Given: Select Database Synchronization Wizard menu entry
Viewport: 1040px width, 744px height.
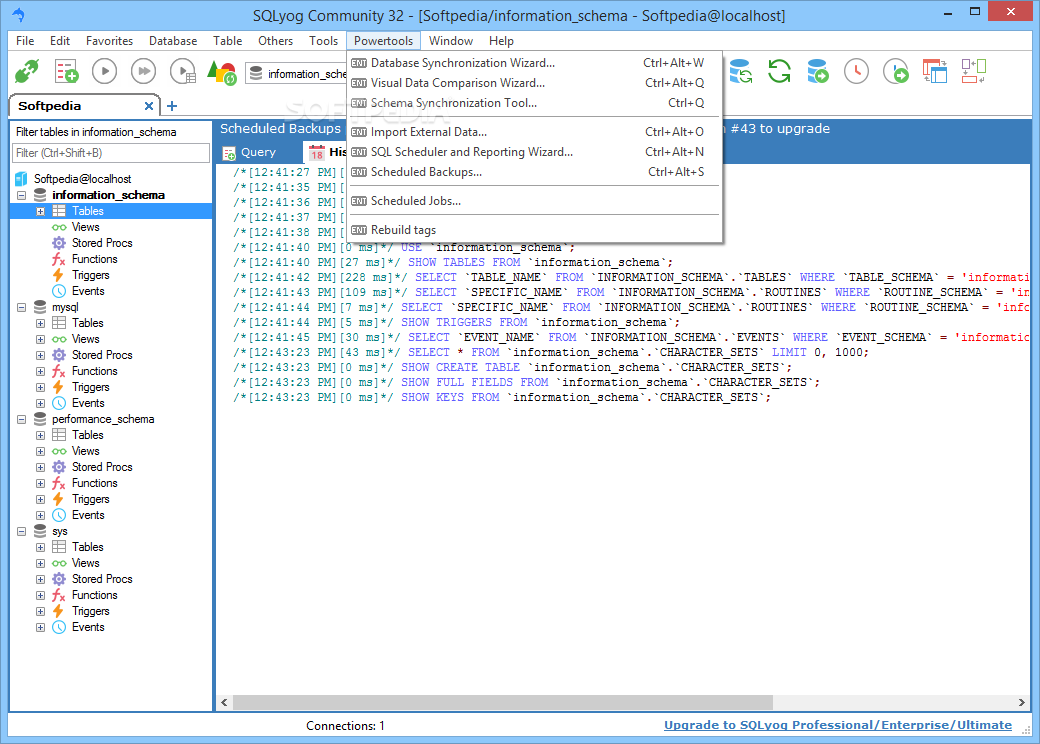Looking at the screenshot, I should click(534, 63).
